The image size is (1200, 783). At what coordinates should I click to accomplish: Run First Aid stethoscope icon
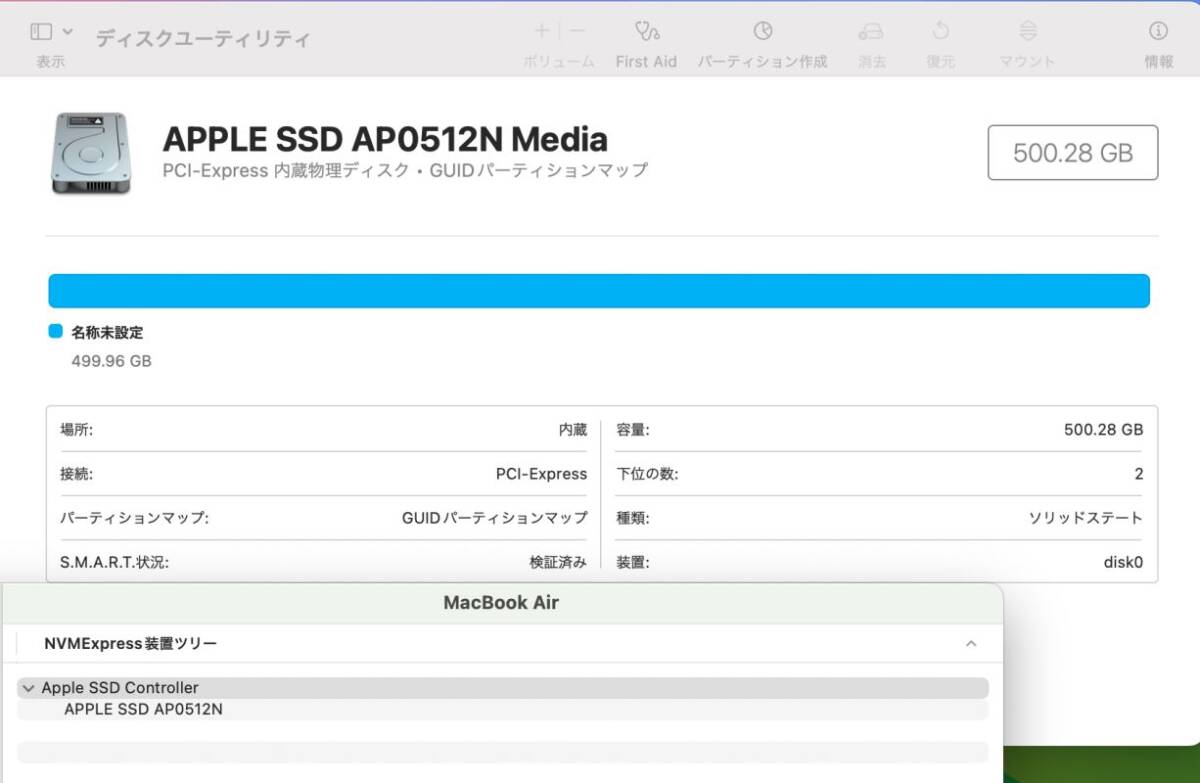[646, 31]
